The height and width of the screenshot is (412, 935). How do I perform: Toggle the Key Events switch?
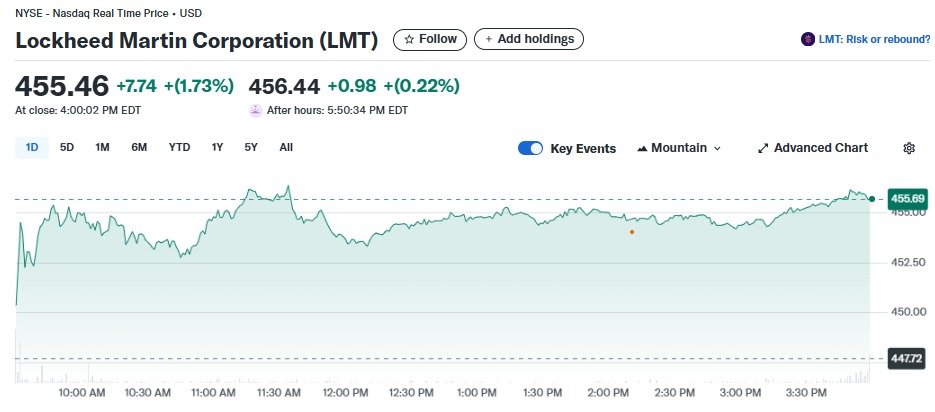(x=530, y=148)
